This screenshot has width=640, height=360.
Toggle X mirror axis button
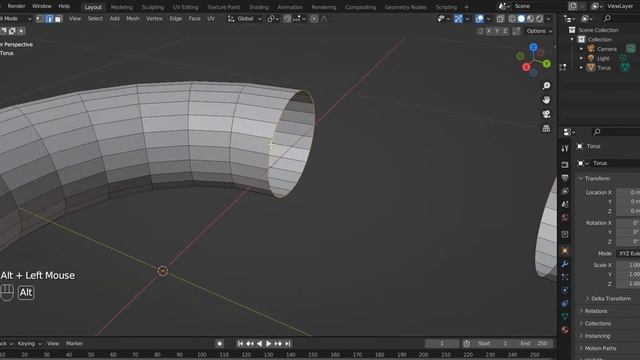(x=488, y=31)
